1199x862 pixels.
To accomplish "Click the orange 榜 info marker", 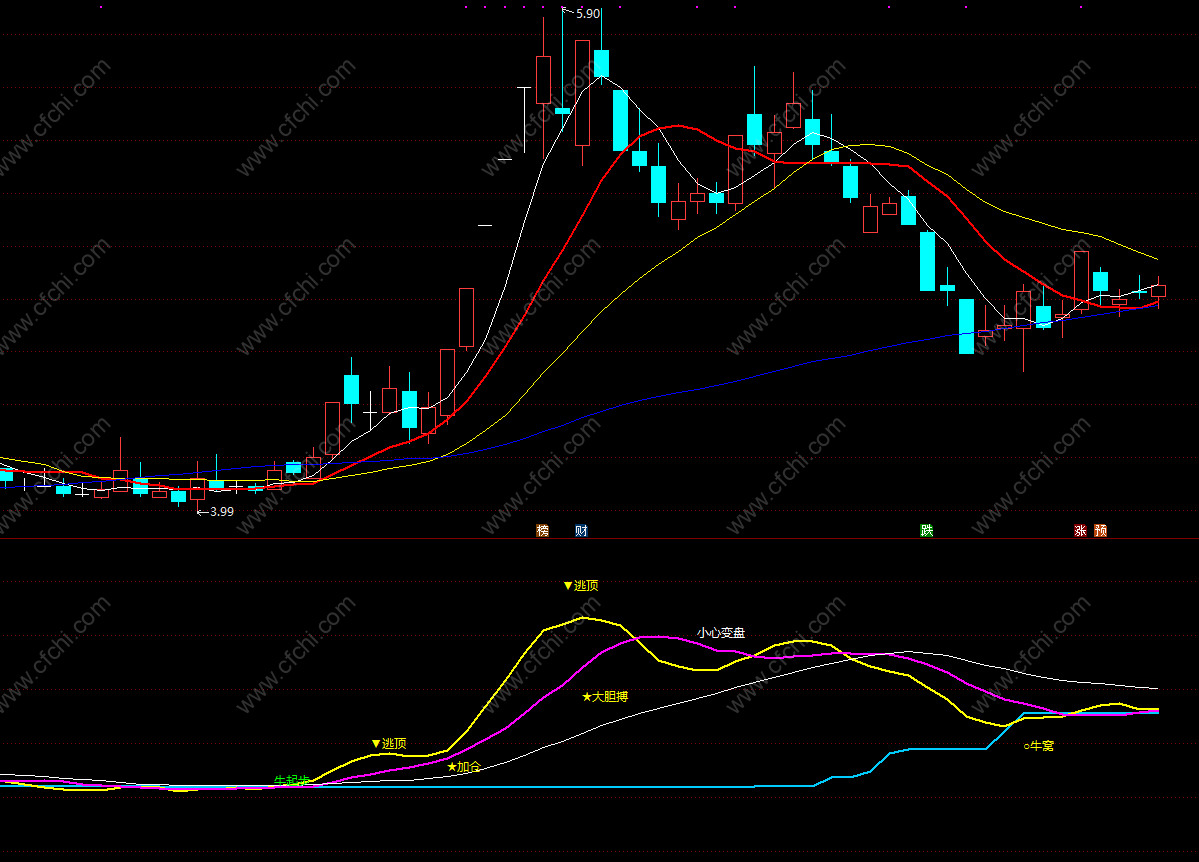I will tap(543, 530).
